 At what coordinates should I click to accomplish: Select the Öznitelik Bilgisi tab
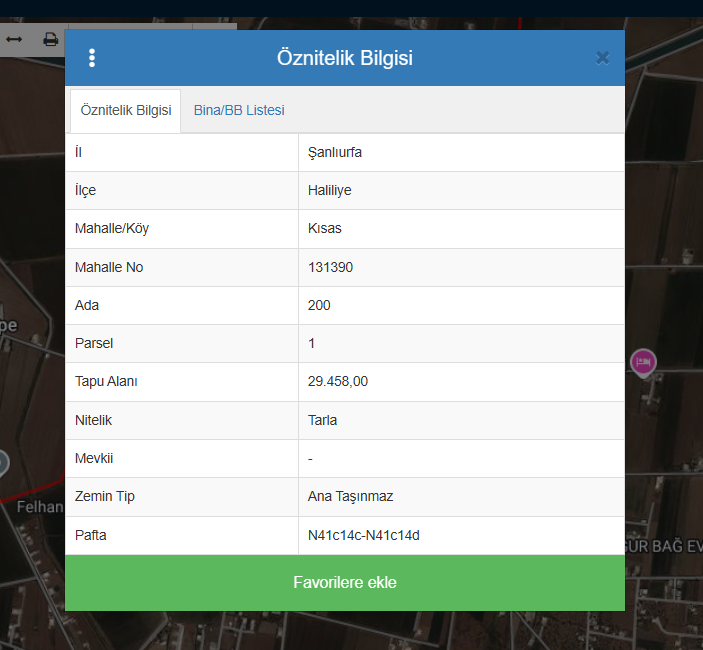click(125, 111)
